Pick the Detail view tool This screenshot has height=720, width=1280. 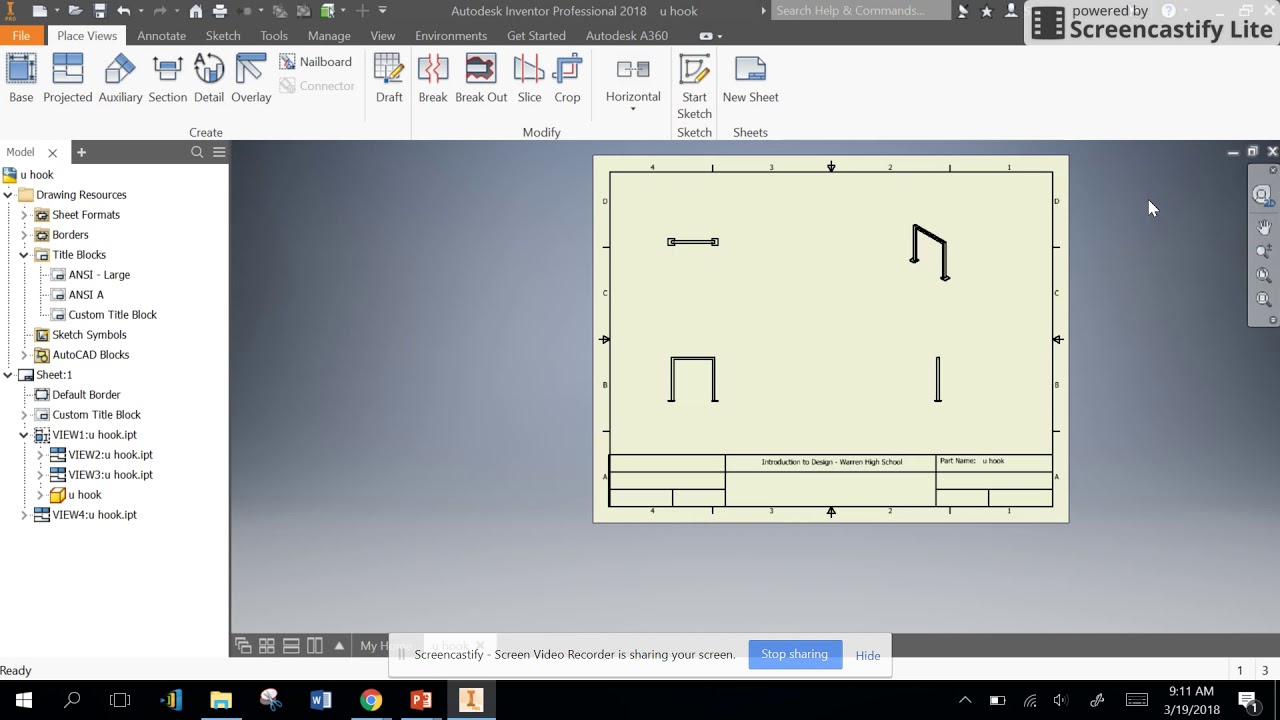[x=209, y=79]
